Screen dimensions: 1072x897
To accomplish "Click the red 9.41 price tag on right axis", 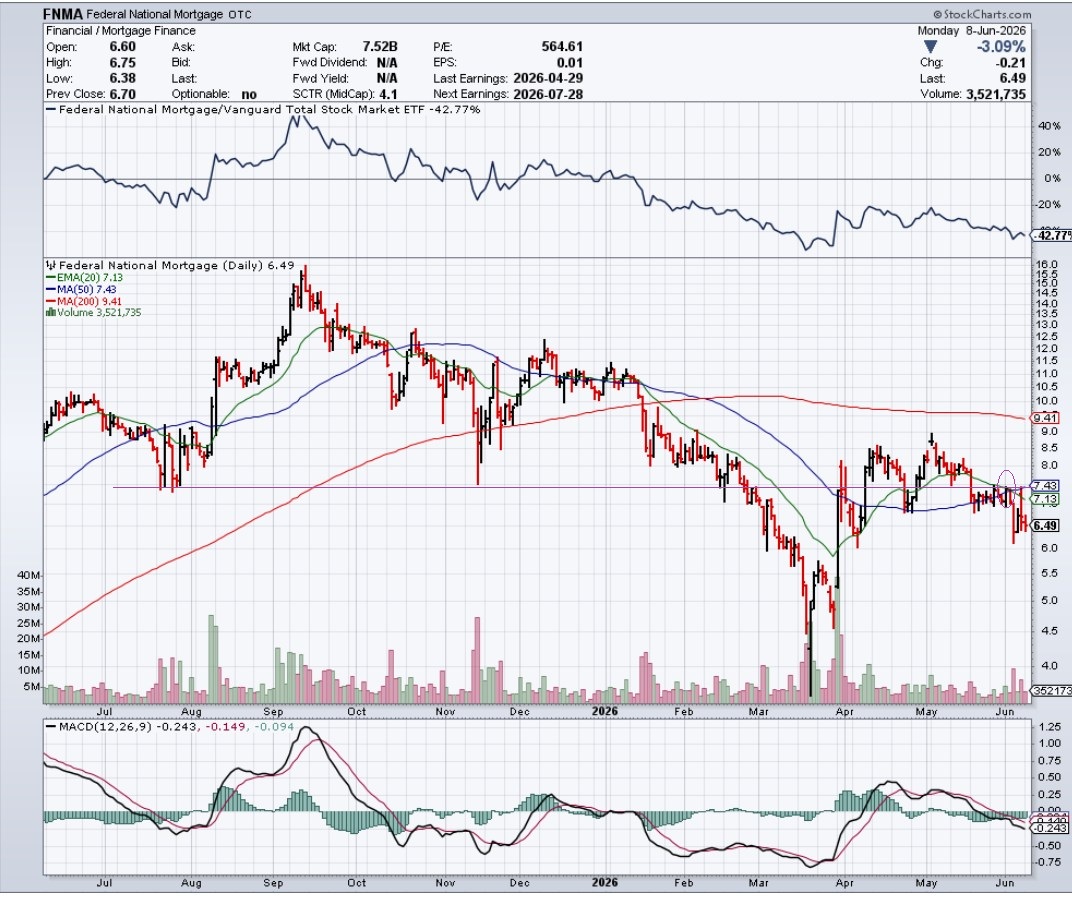I will pos(1045,418).
